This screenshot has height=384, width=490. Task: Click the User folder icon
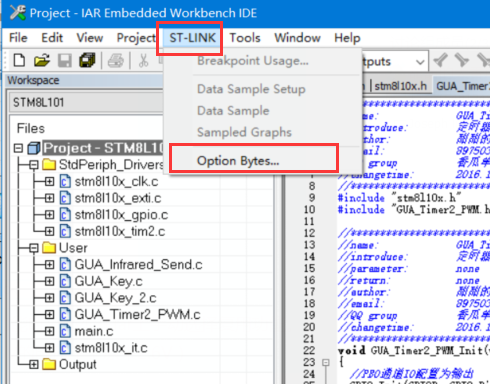tap(49, 248)
